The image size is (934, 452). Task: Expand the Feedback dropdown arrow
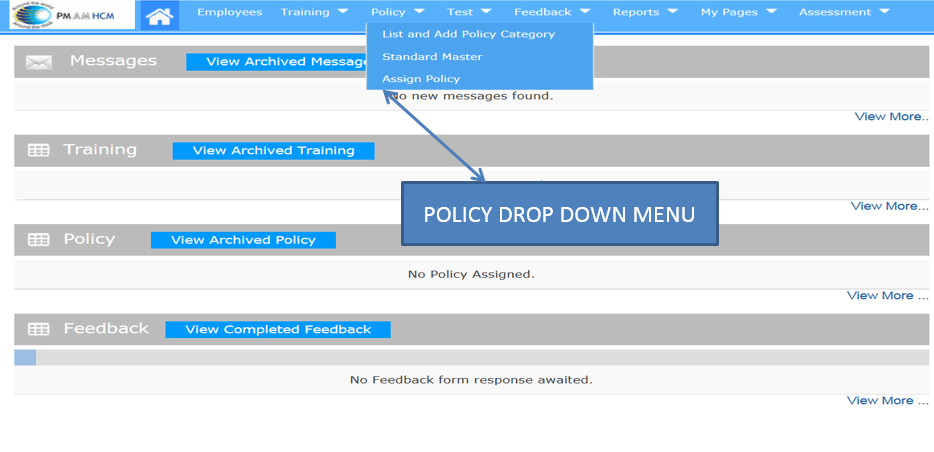coord(584,11)
